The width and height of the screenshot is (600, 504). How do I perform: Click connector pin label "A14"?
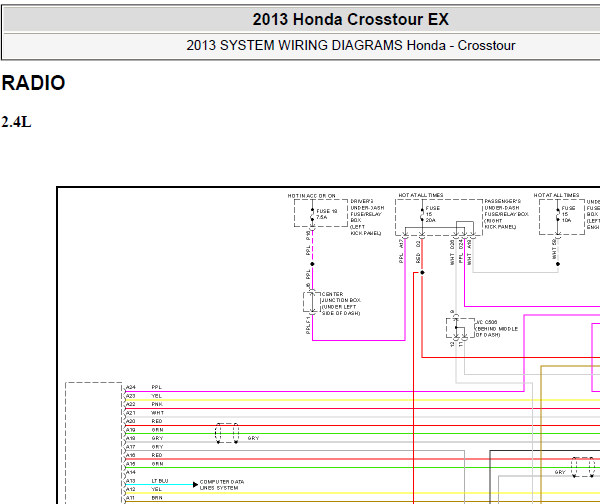131,472
